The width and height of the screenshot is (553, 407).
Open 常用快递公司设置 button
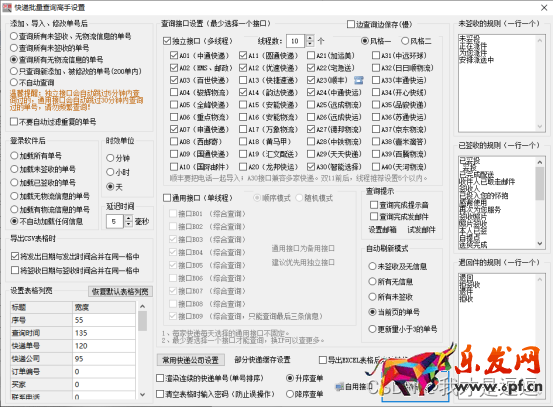click(190, 360)
